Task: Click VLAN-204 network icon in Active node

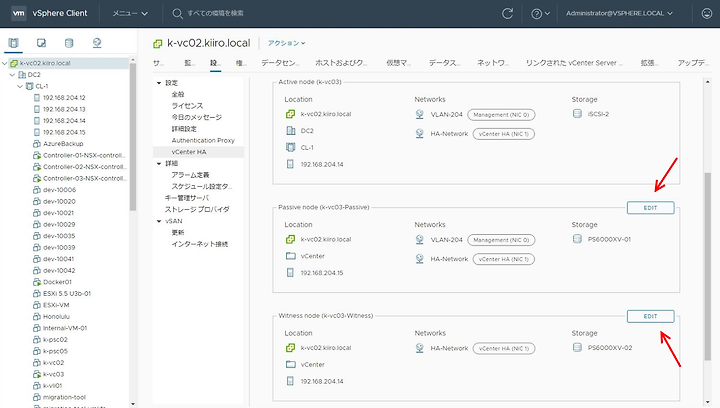Action: click(x=419, y=114)
